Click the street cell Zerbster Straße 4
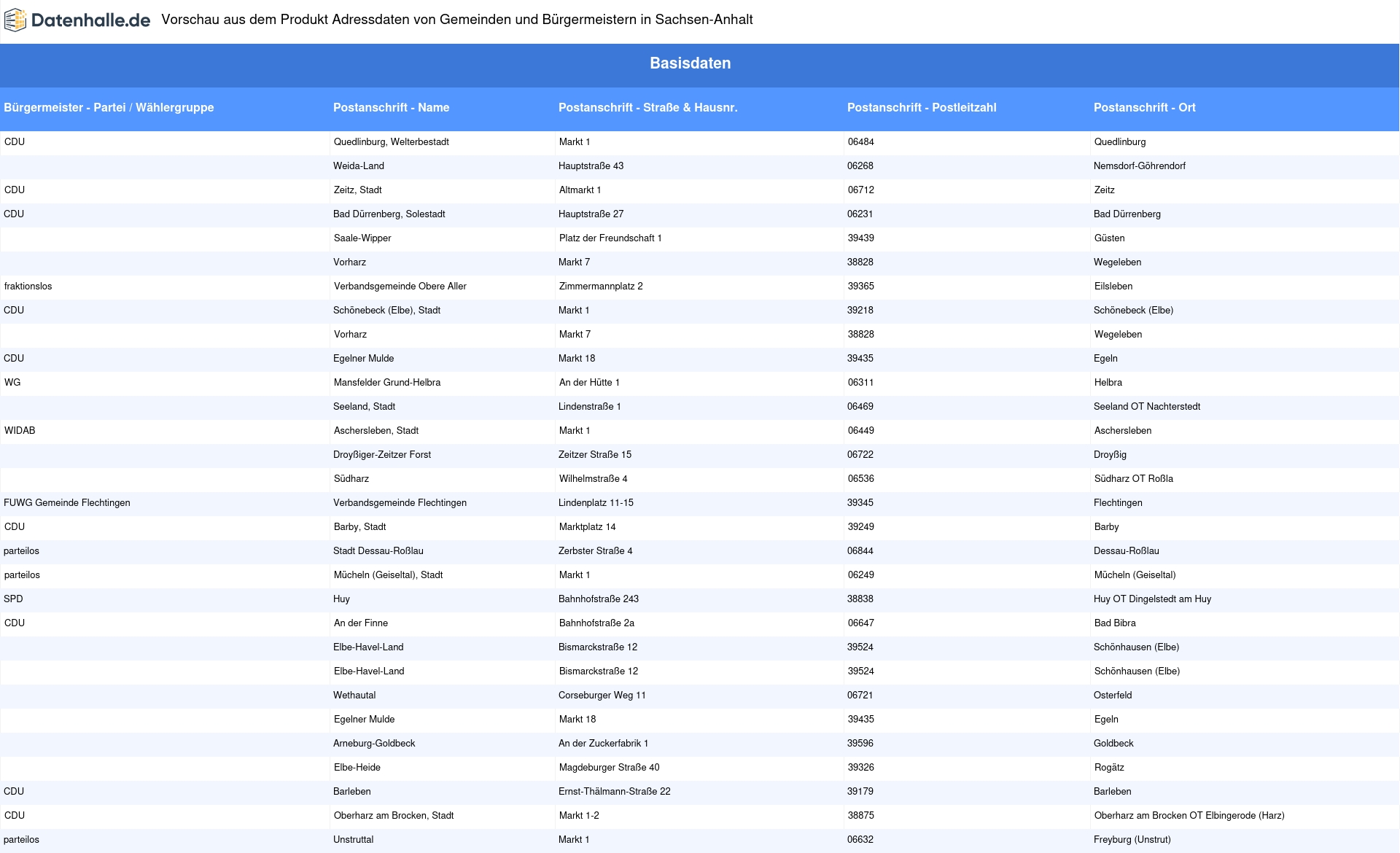1400x853 pixels. tap(595, 551)
